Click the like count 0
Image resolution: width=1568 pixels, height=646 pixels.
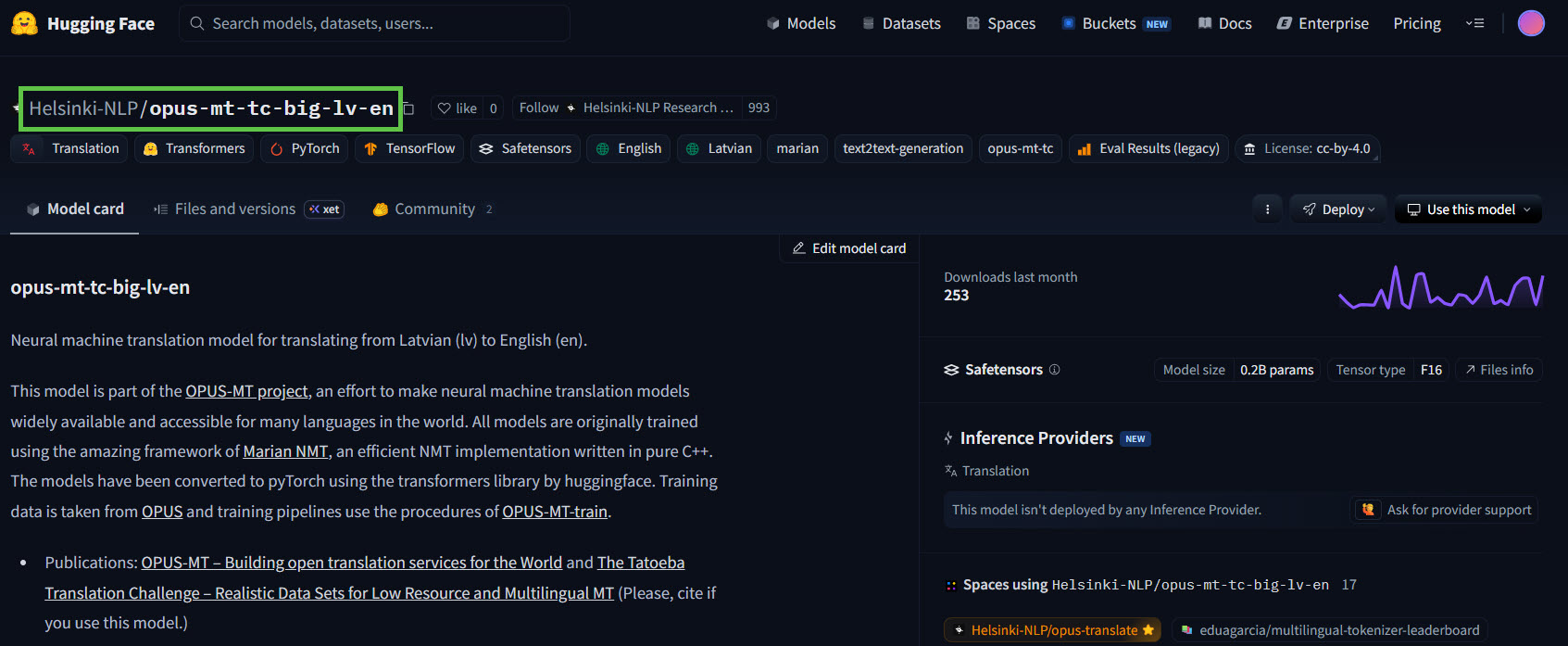(x=494, y=108)
